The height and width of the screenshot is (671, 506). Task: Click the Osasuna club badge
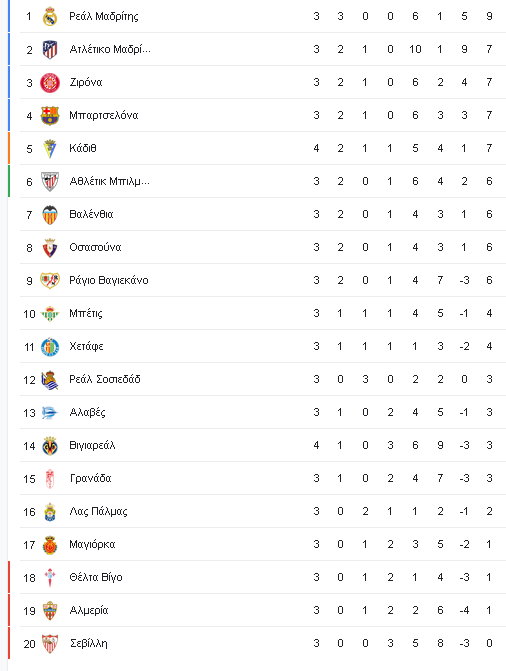point(50,247)
